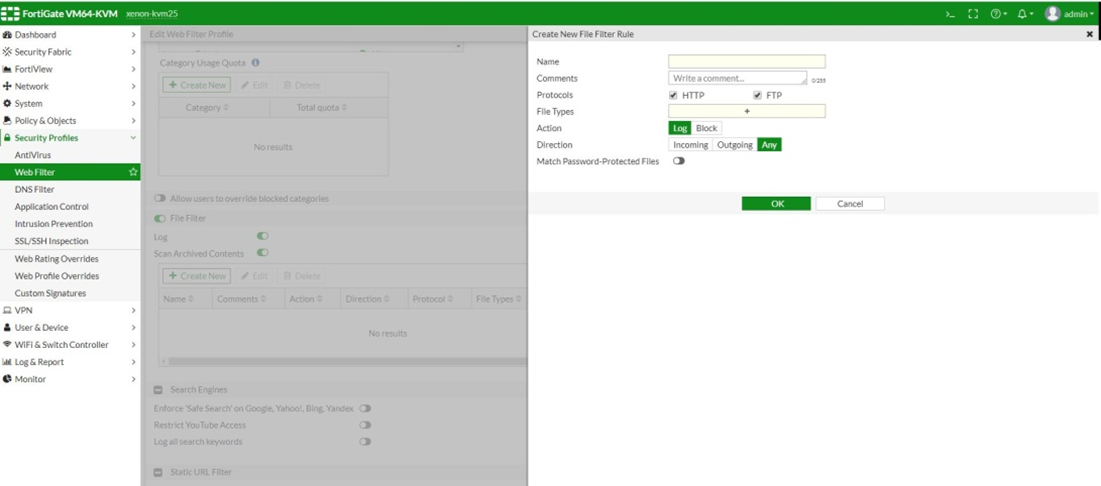Open the help question mark icon
Image resolution: width=1101 pixels, height=486 pixels.
click(x=996, y=14)
